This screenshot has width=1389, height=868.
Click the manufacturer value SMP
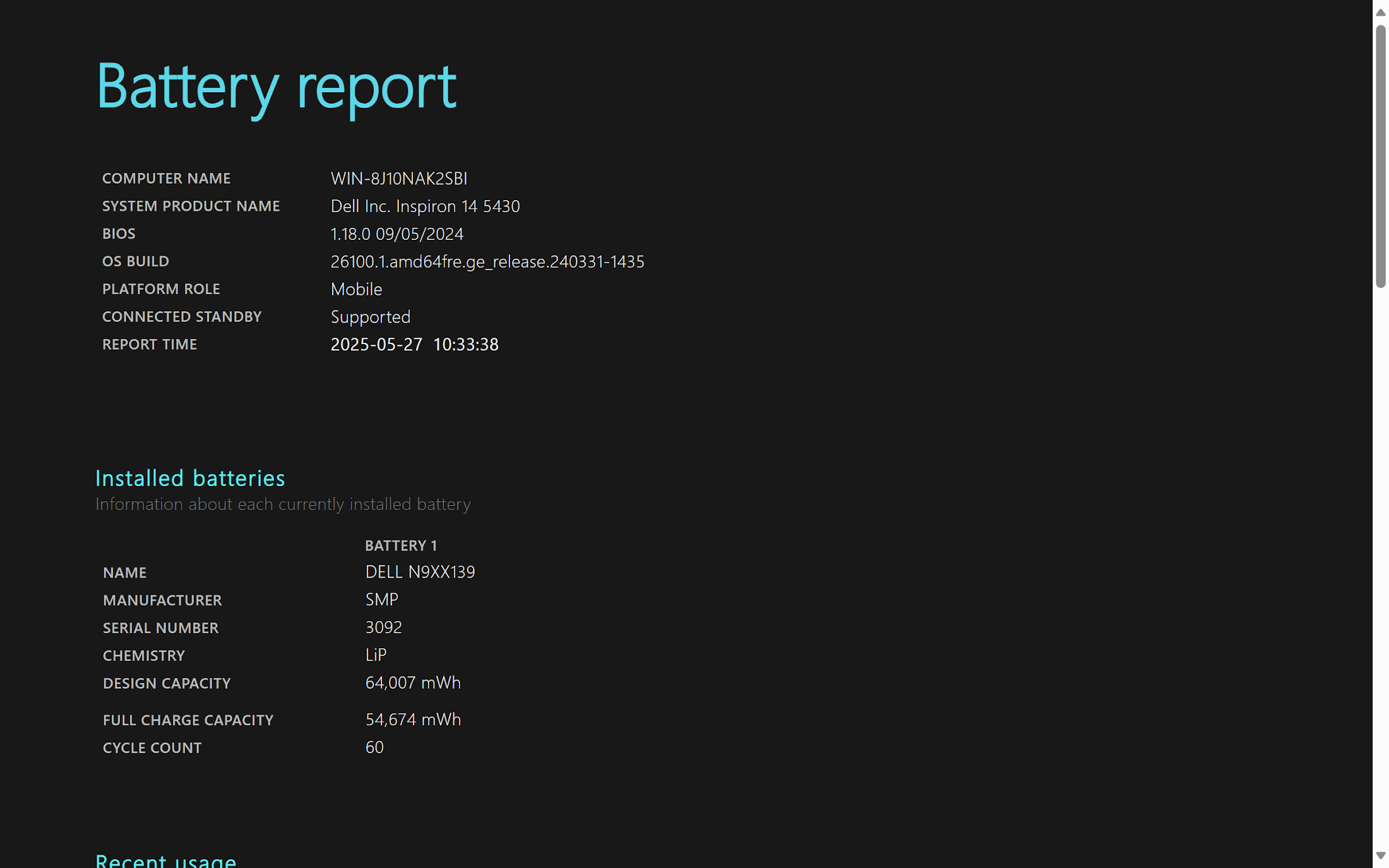(381, 600)
